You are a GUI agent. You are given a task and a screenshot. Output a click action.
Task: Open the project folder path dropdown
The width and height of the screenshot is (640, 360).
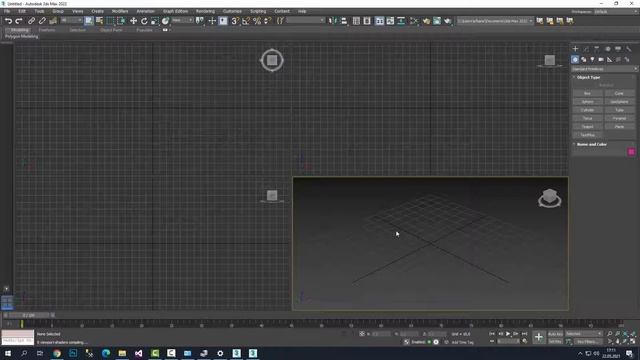pyautogui.click(x=495, y=21)
